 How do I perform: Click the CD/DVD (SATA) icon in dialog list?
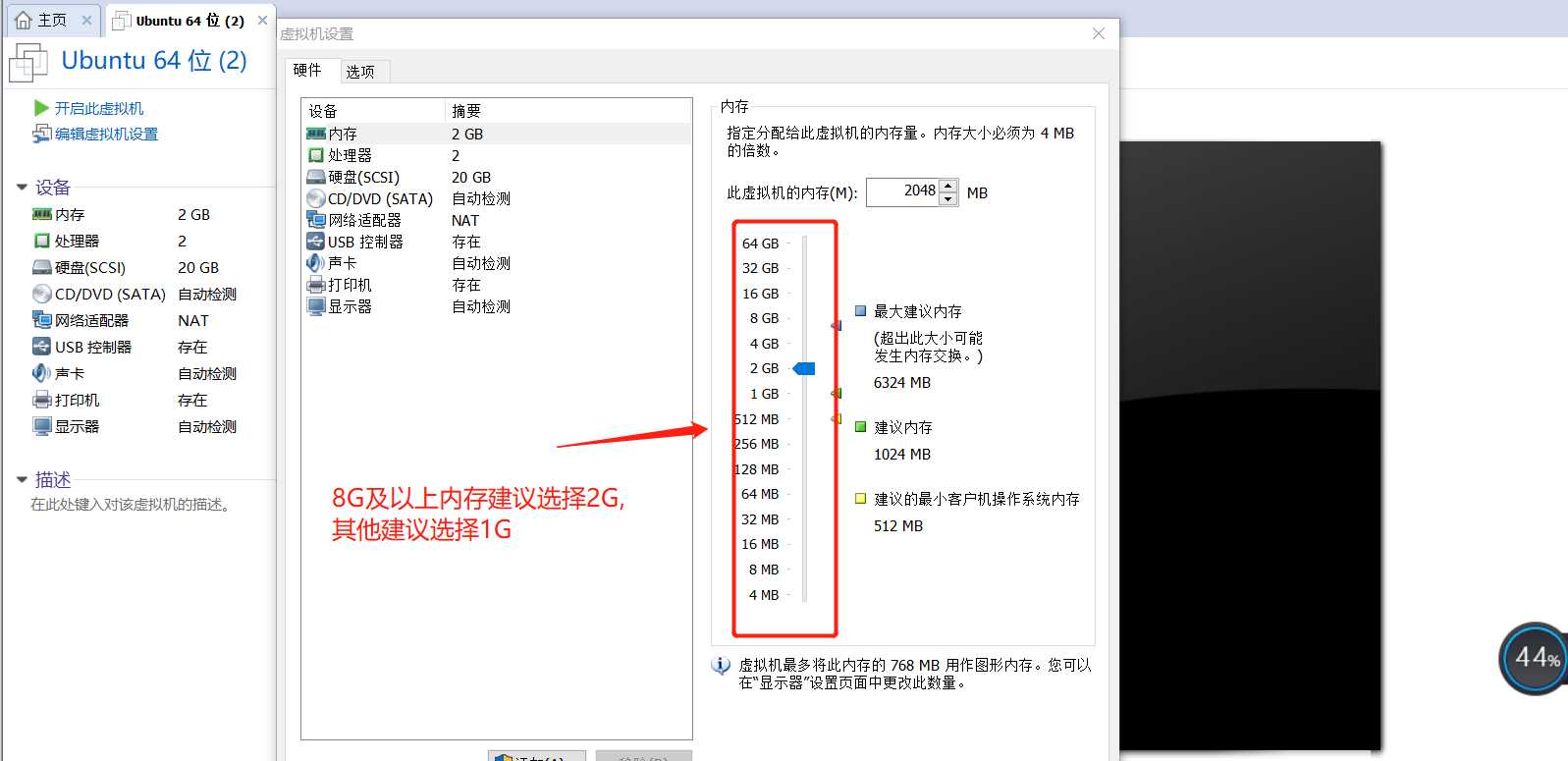pos(316,198)
